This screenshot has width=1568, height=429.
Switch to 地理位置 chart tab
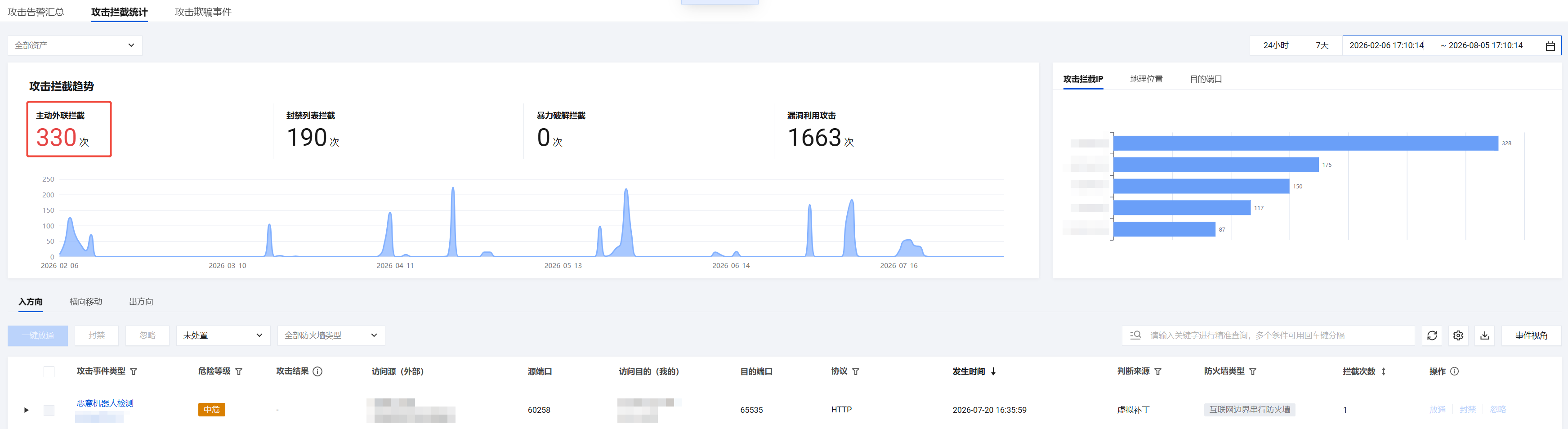1146,79
